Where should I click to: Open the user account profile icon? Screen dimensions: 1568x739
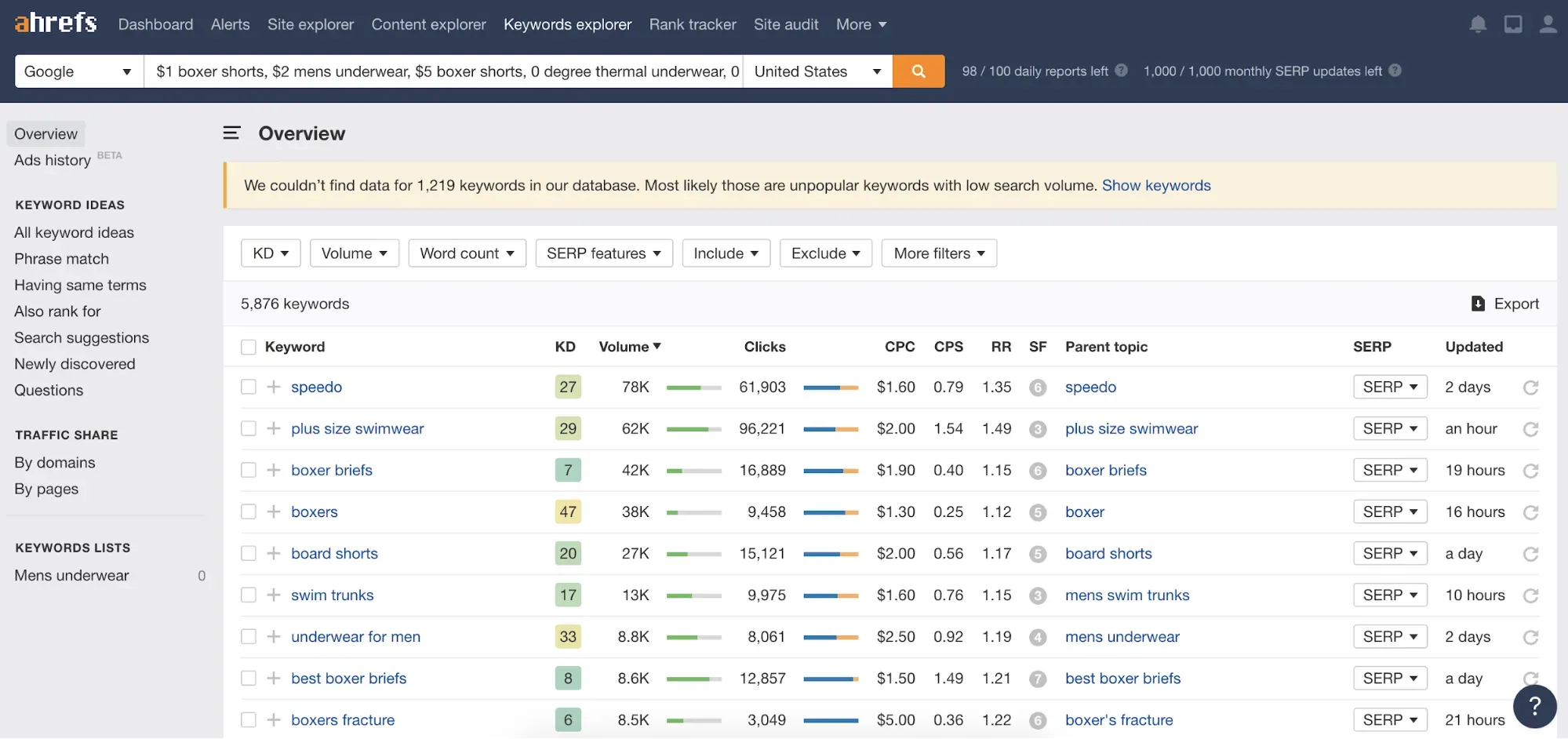[x=1548, y=24]
